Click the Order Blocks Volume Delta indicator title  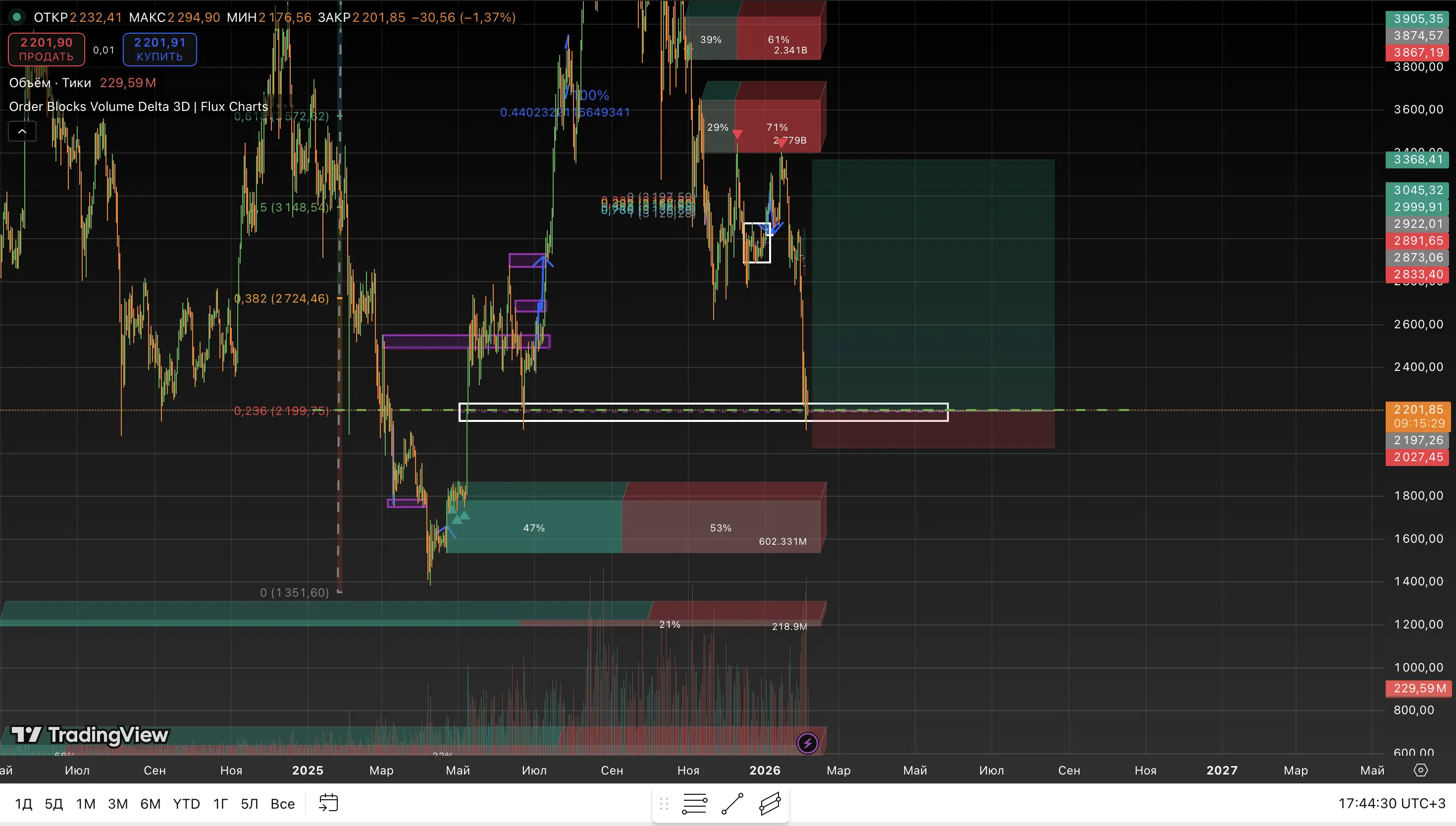coord(138,106)
